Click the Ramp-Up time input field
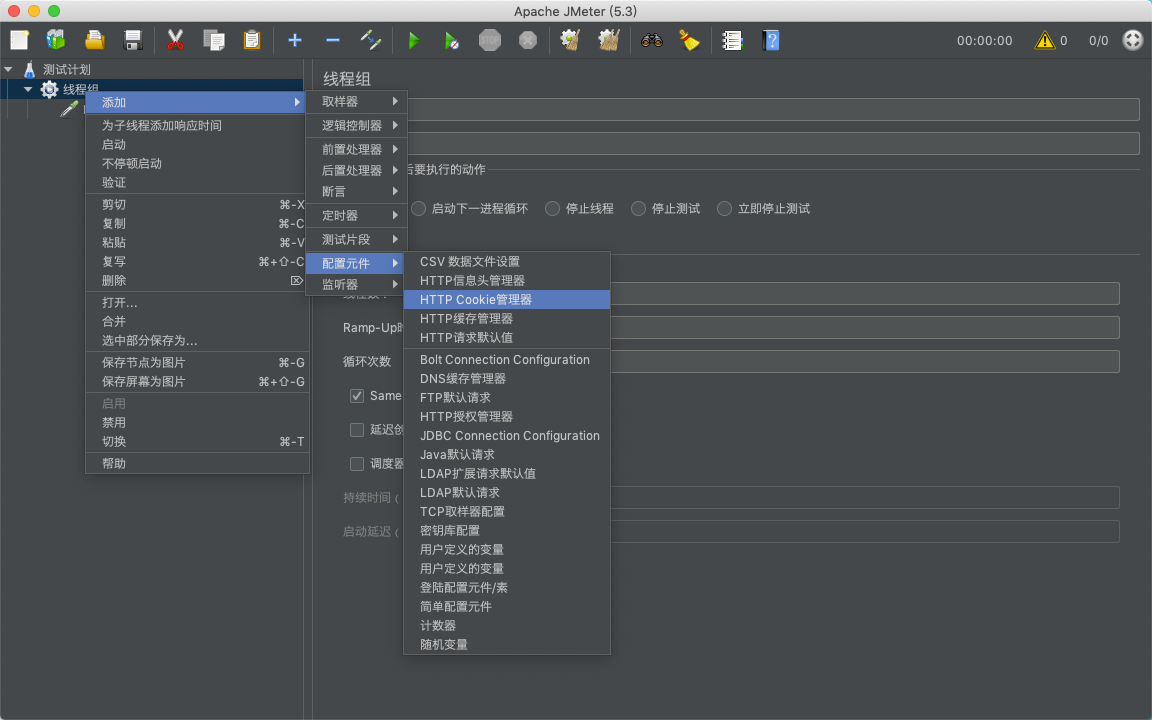The image size is (1152, 720). [864, 328]
